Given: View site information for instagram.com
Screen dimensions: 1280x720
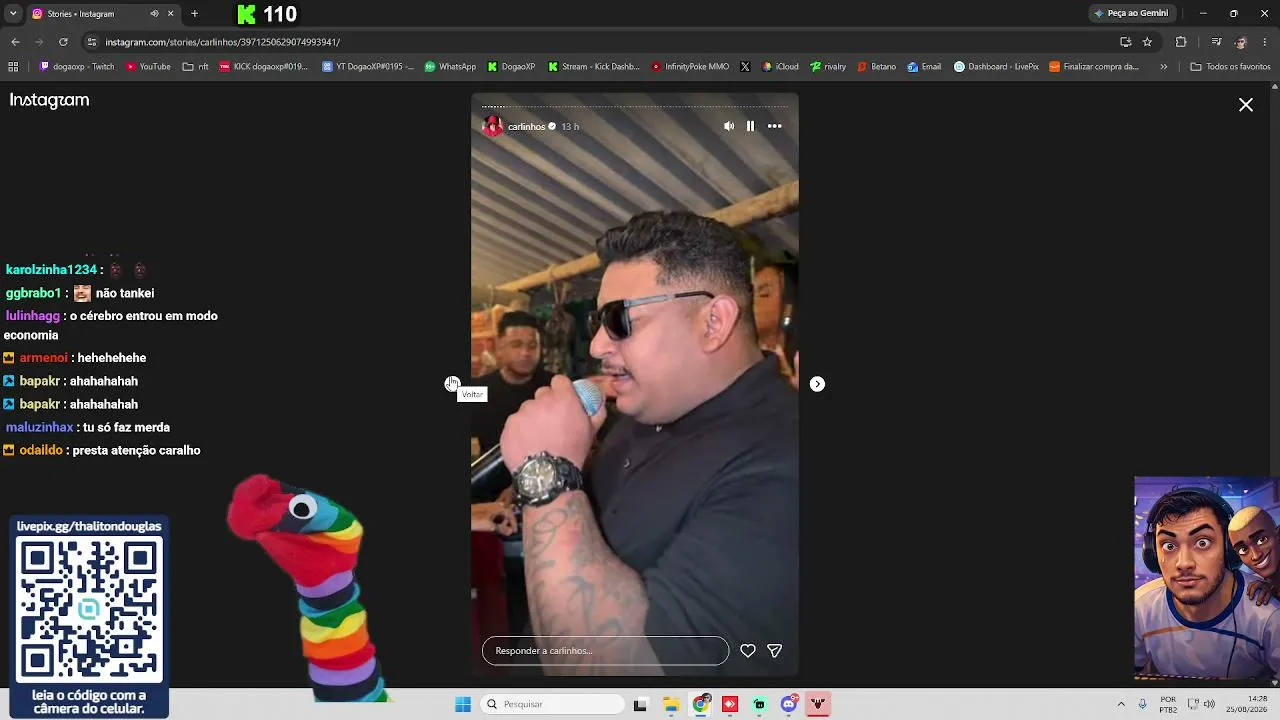Looking at the screenshot, I should [92, 42].
